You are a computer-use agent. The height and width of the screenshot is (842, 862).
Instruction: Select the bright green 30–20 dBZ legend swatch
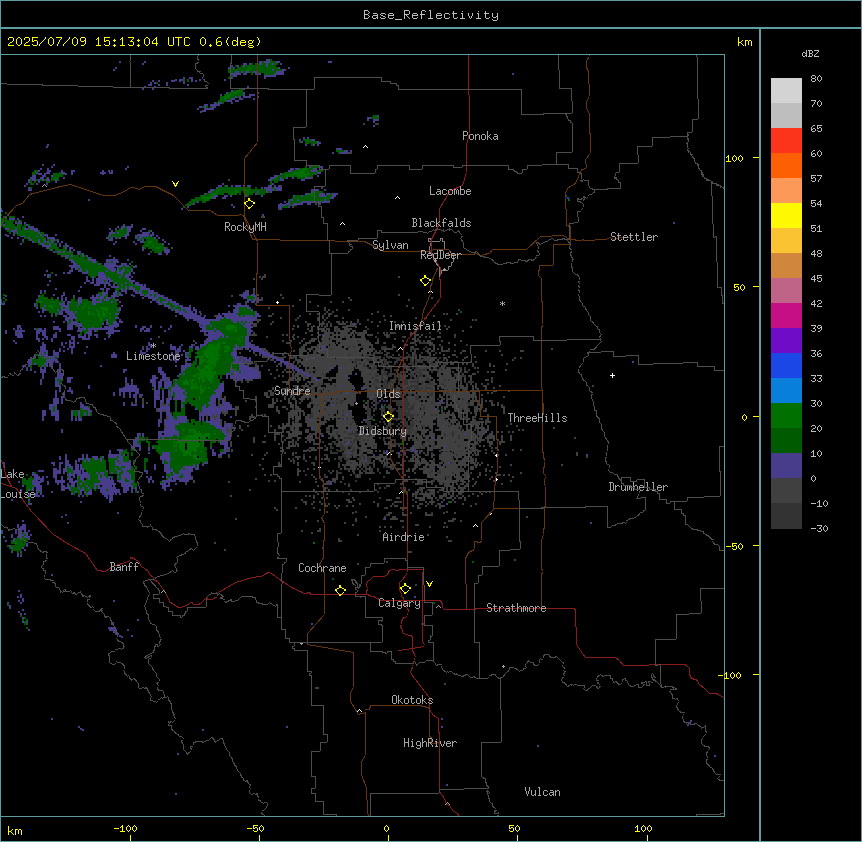click(786, 416)
